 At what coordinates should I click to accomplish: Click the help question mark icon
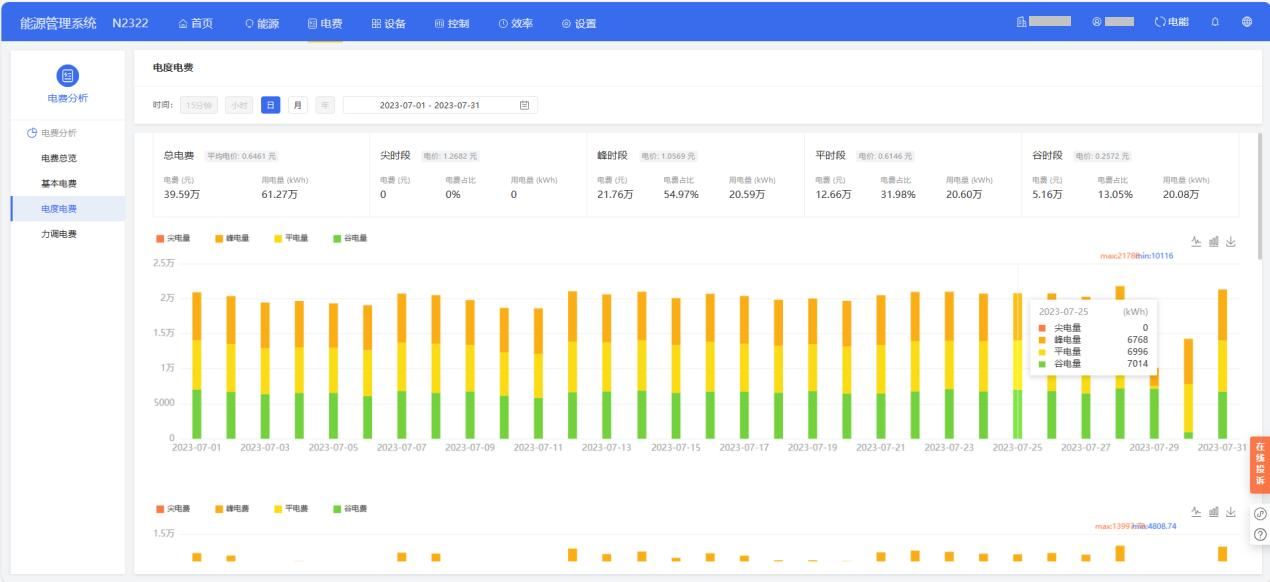pos(1259,534)
